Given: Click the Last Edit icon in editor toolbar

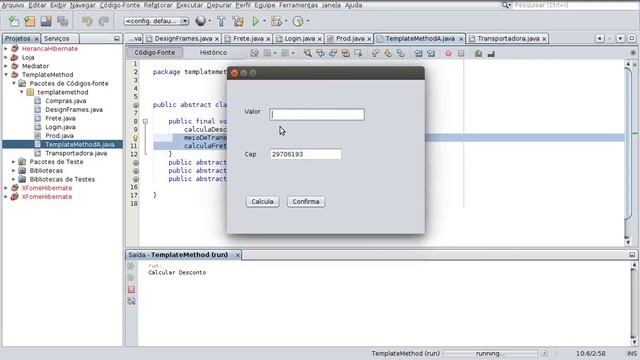Looking at the screenshot, I should point(254,53).
